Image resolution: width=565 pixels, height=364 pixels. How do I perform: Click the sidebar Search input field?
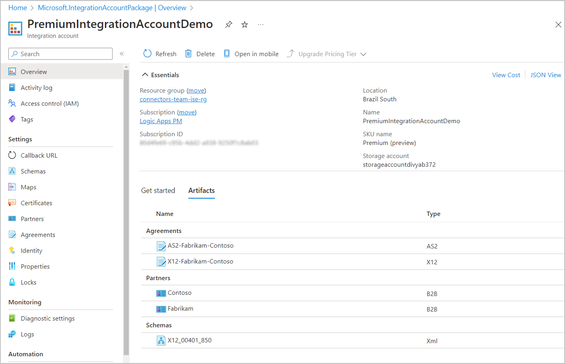[x=61, y=54]
